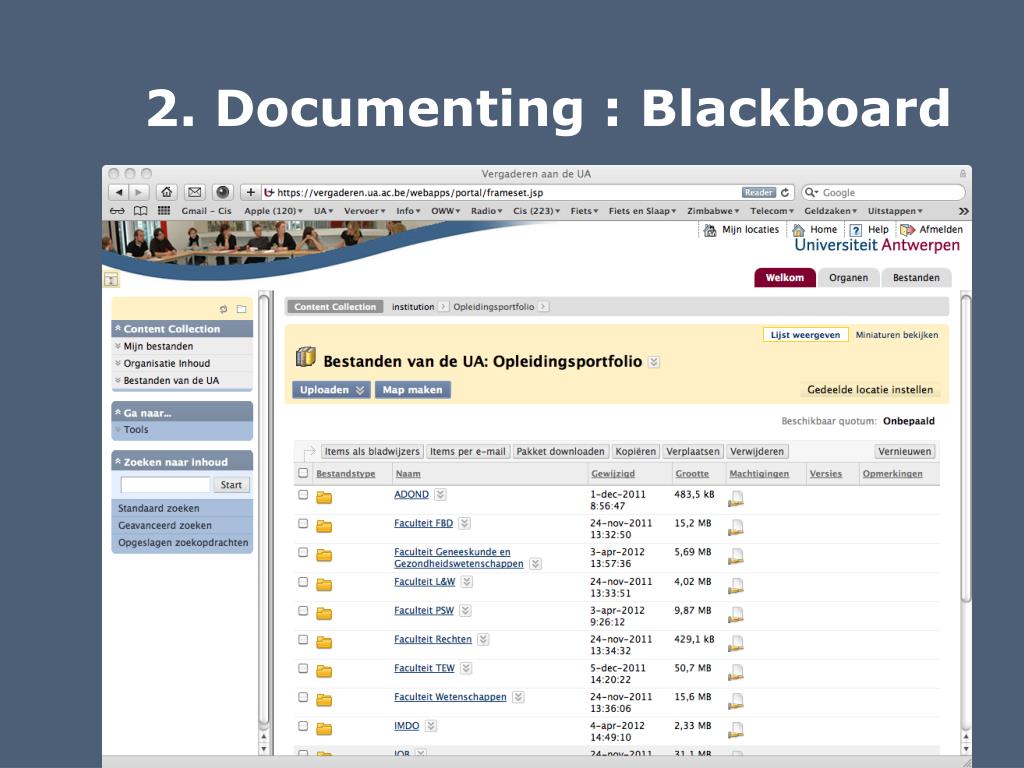This screenshot has width=1024, height=768.
Task: Click the Safari address bar URL
Action: coord(409,193)
